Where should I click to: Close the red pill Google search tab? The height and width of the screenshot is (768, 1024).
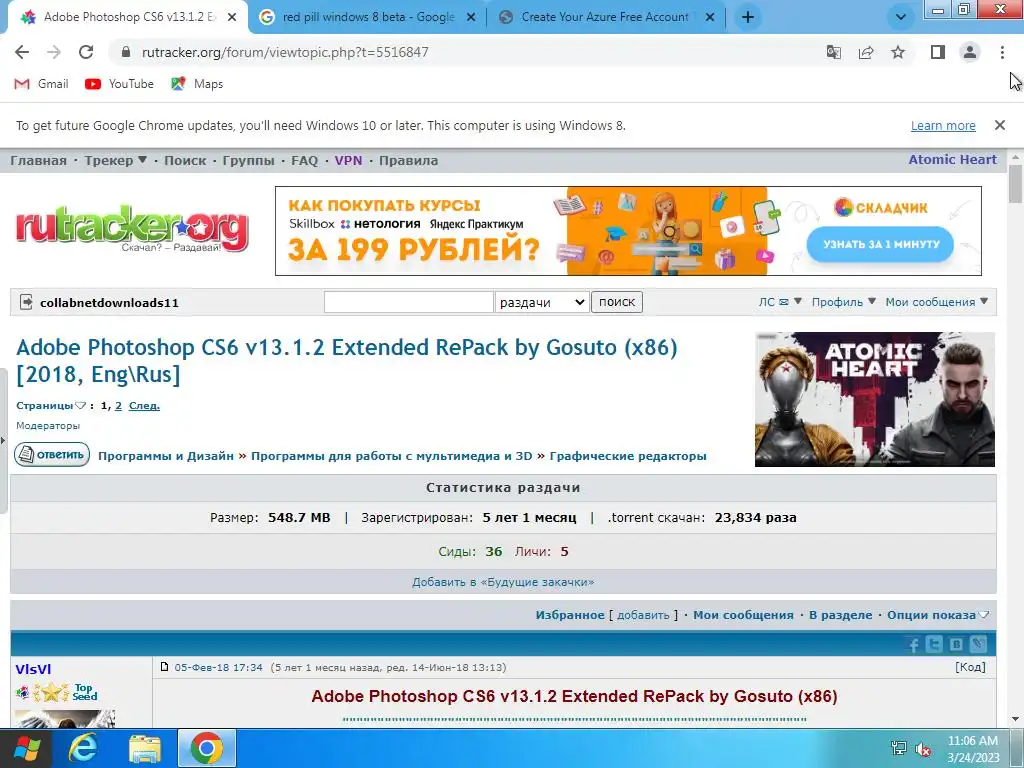pos(471,18)
